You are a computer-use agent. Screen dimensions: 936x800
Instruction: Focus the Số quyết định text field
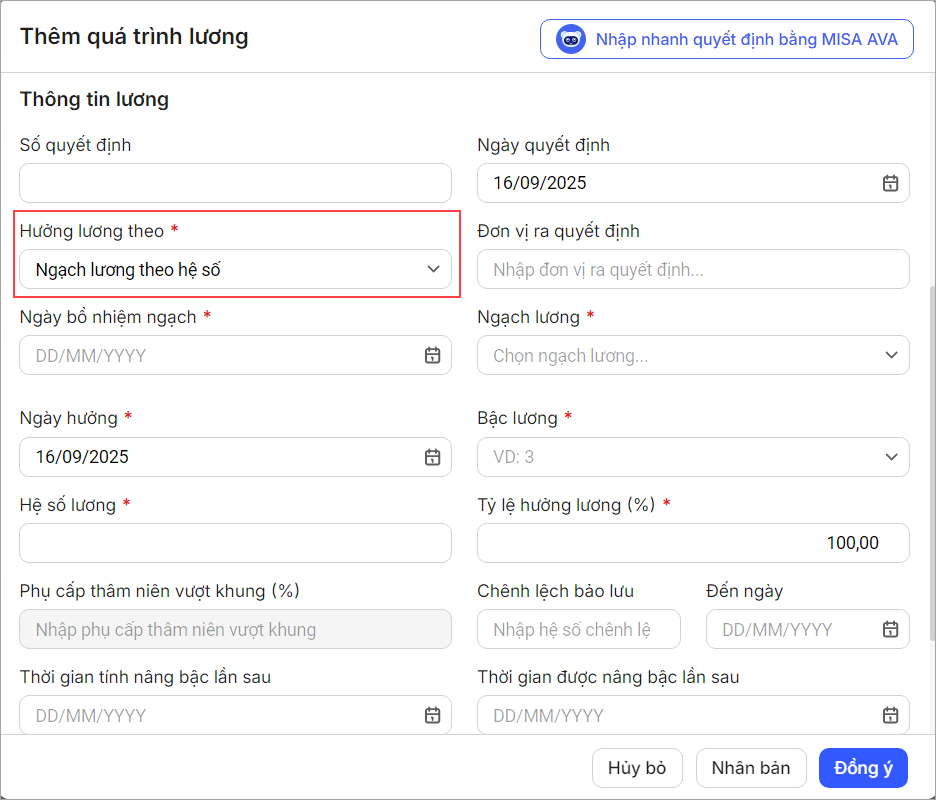235,183
